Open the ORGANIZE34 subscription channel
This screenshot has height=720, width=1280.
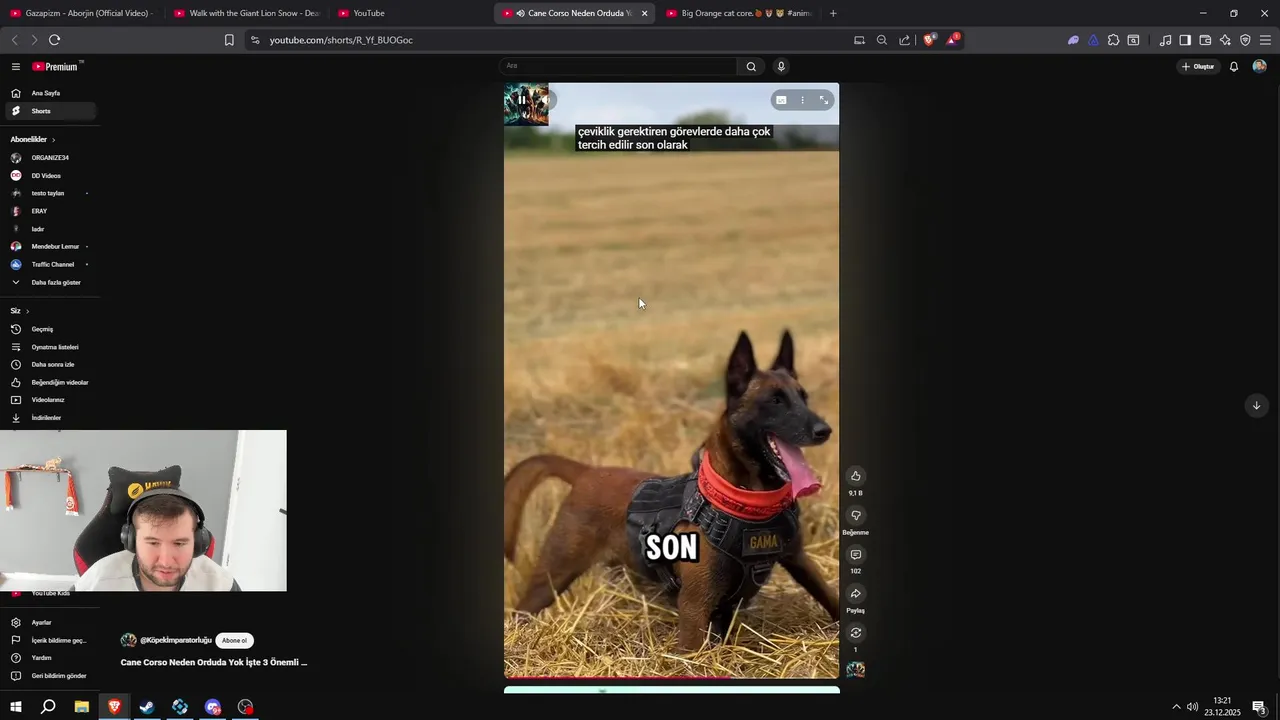pos(52,158)
